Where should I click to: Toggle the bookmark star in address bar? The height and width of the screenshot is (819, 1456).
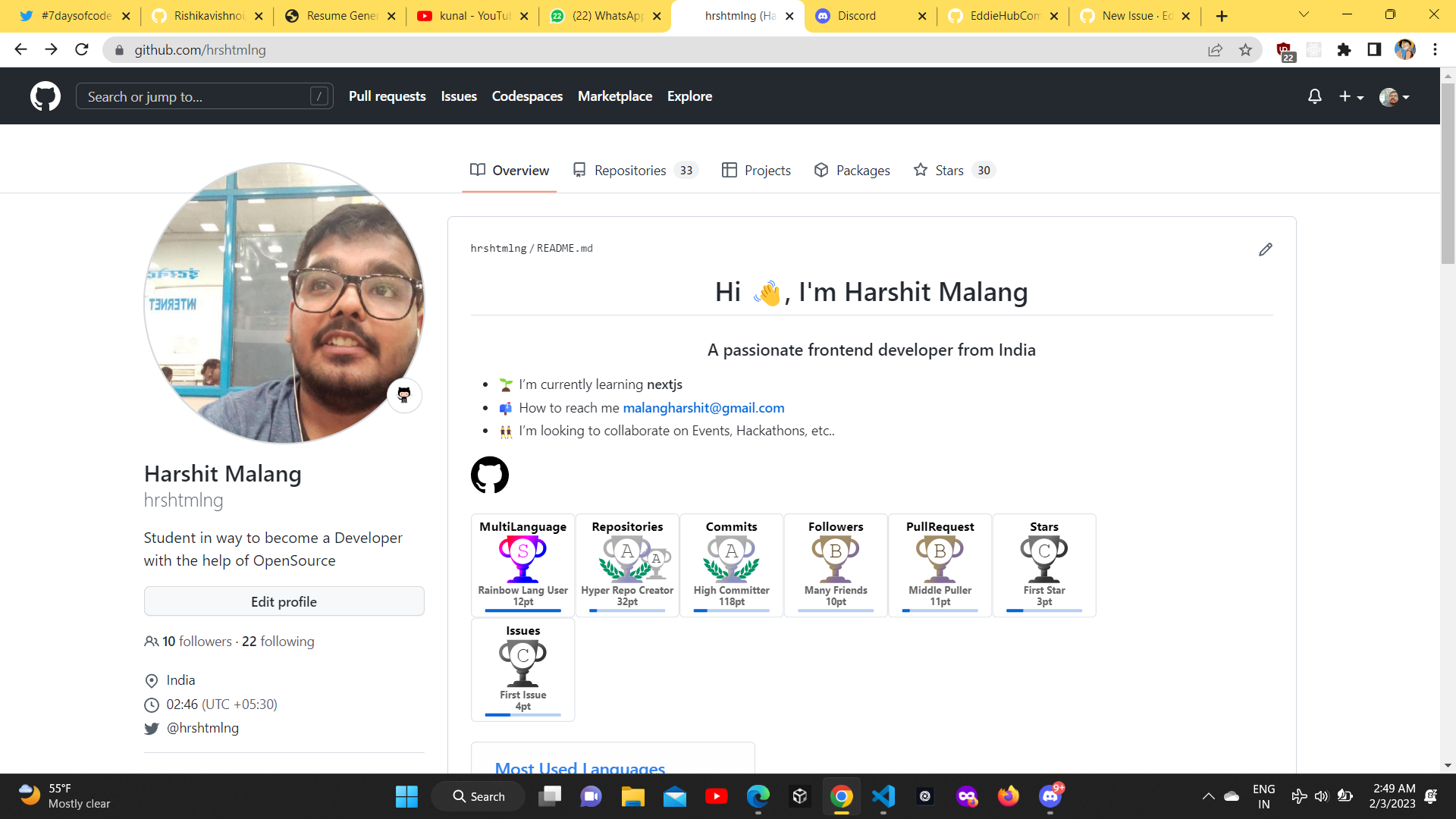(x=1246, y=50)
